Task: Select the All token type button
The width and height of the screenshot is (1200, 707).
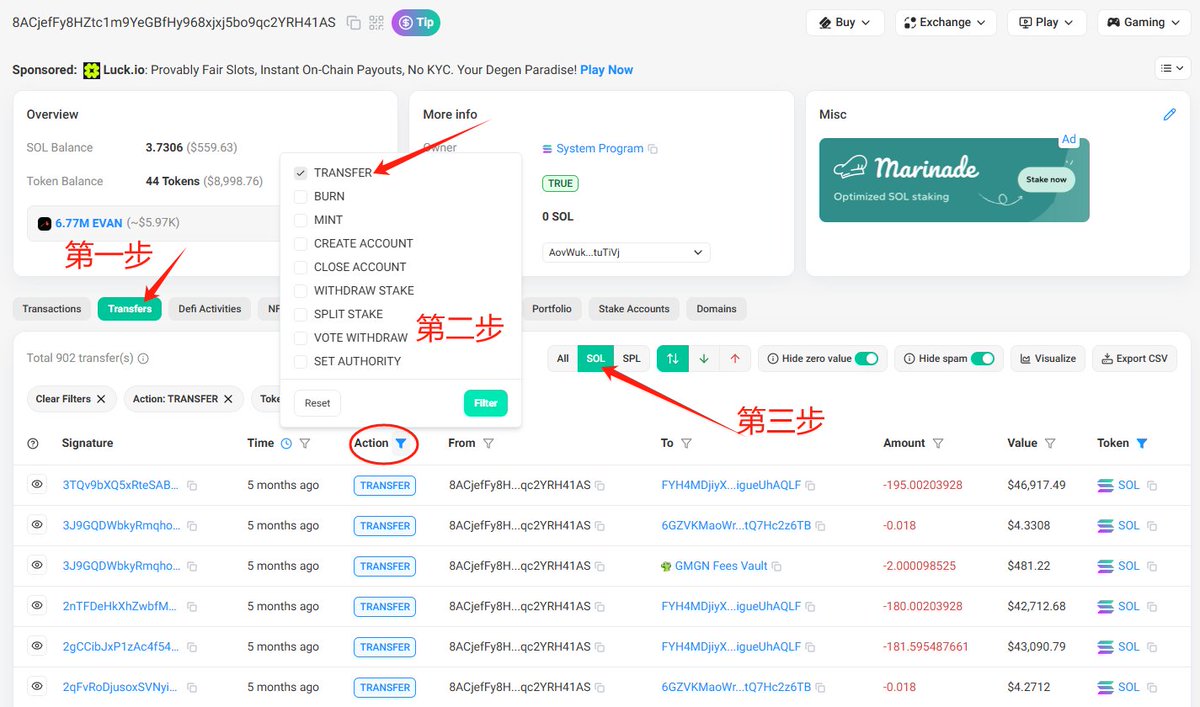Action: click(x=563, y=358)
